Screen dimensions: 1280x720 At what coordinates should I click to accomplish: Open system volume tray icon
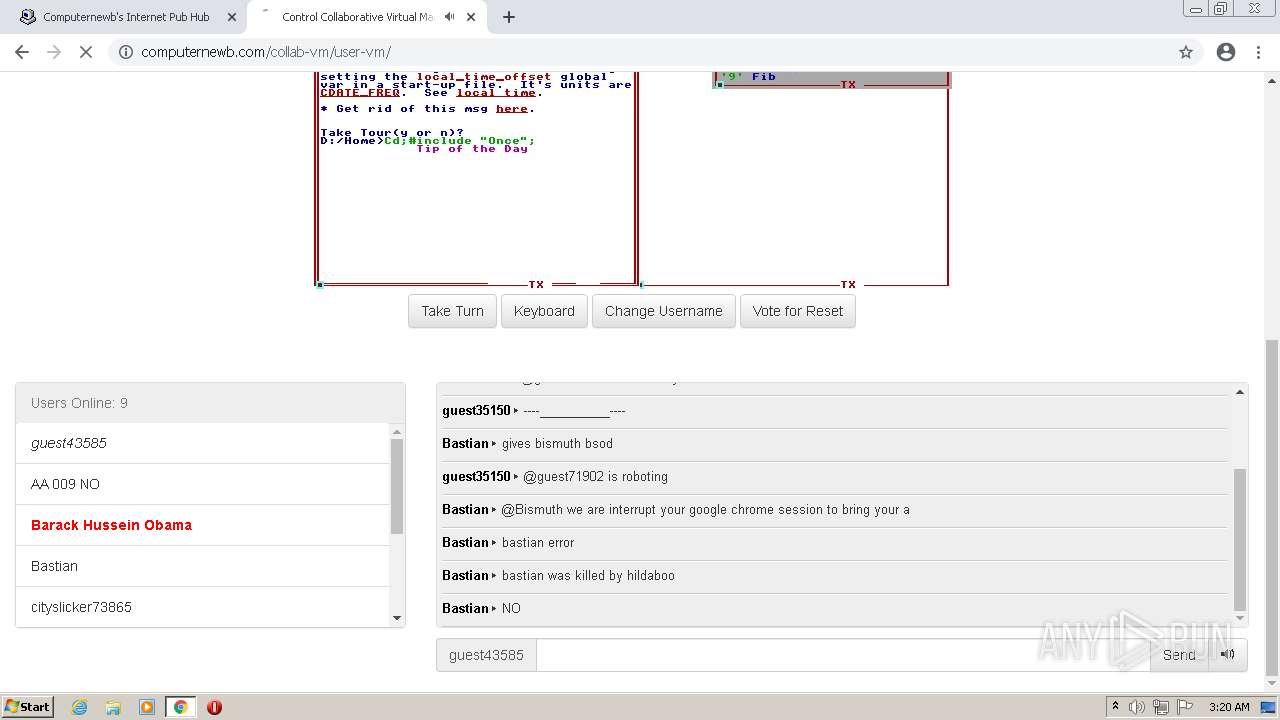pyautogui.click(x=1137, y=707)
